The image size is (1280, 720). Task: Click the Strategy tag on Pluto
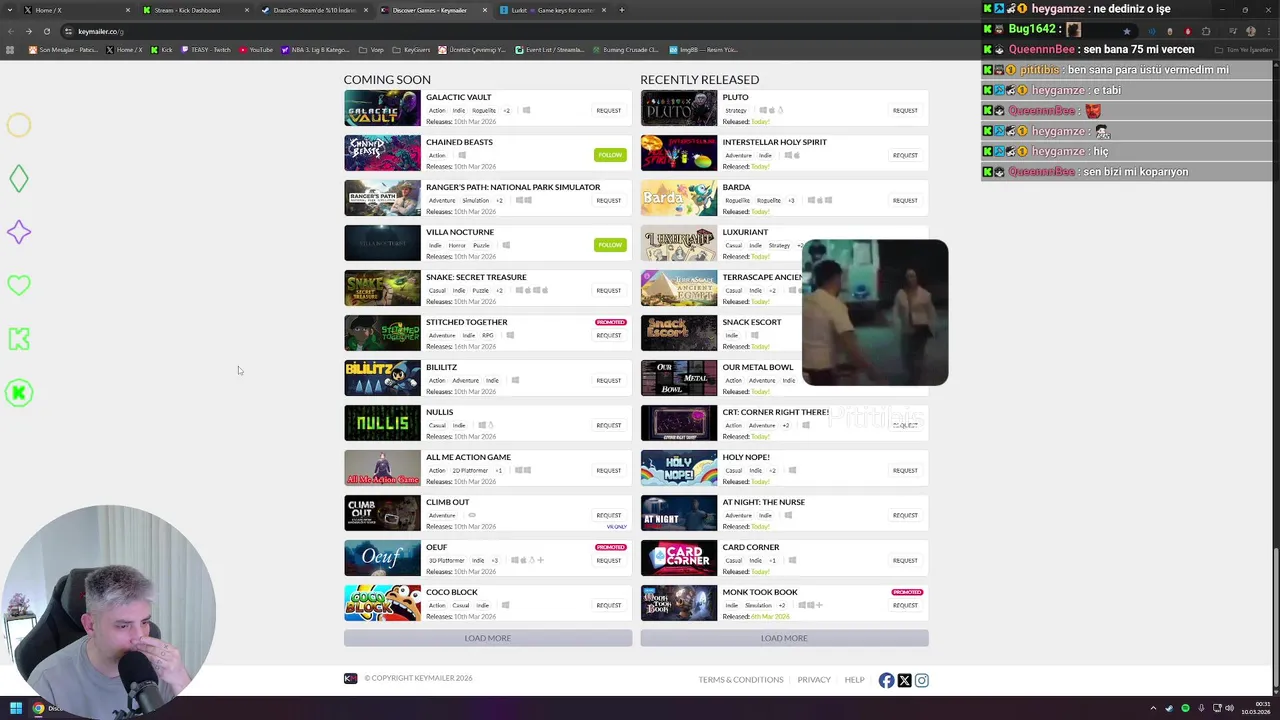(x=736, y=110)
